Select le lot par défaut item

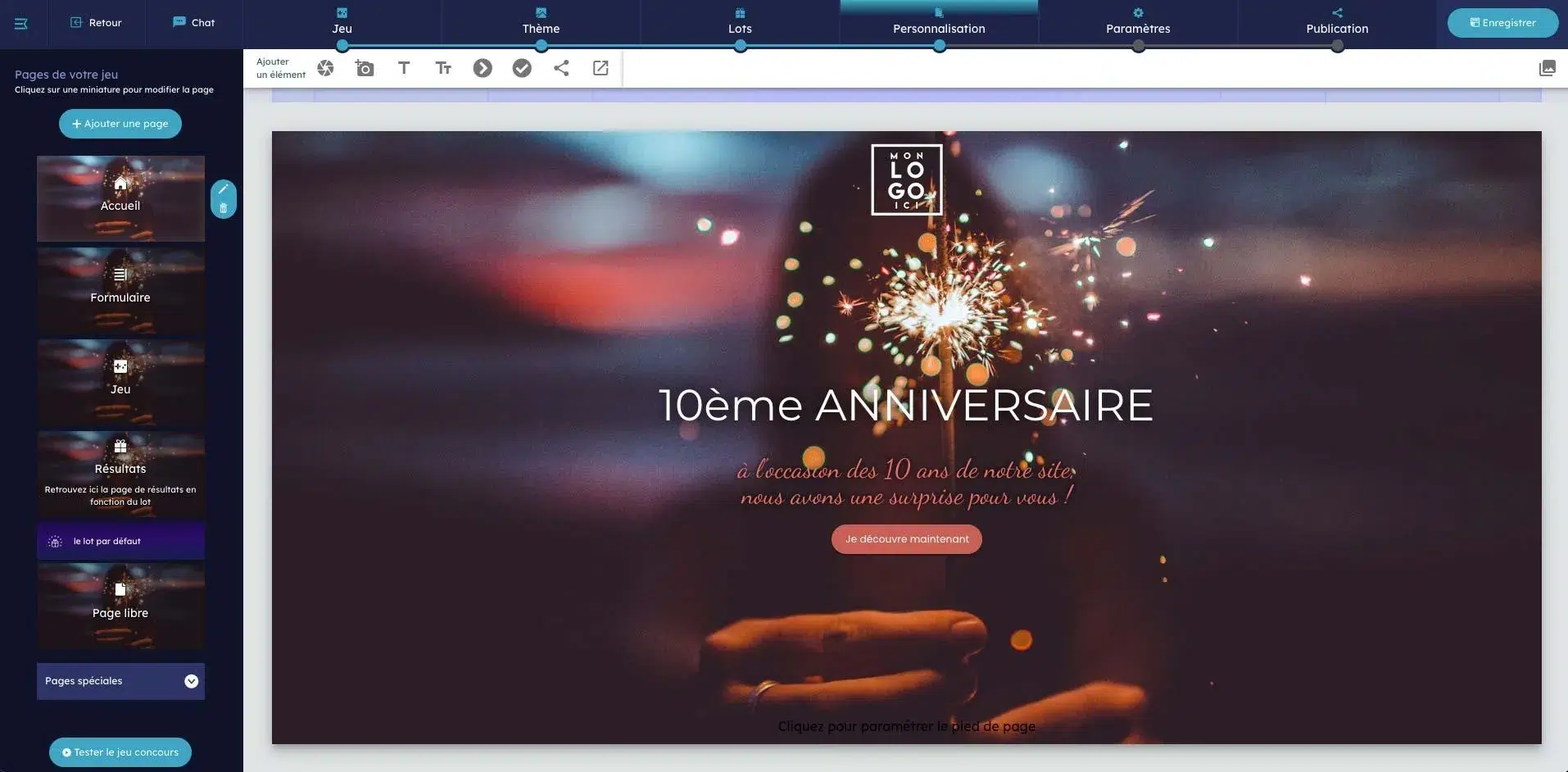[x=120, y=541]
